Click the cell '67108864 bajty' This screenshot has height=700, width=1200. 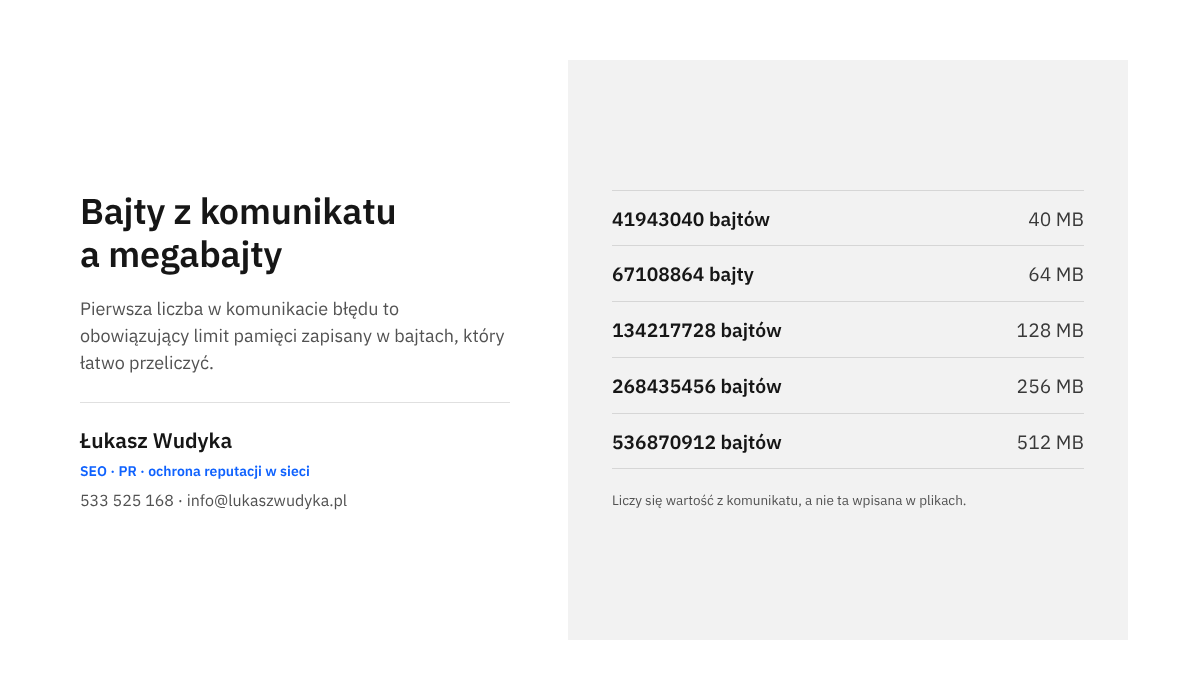(x=683, y=274)
